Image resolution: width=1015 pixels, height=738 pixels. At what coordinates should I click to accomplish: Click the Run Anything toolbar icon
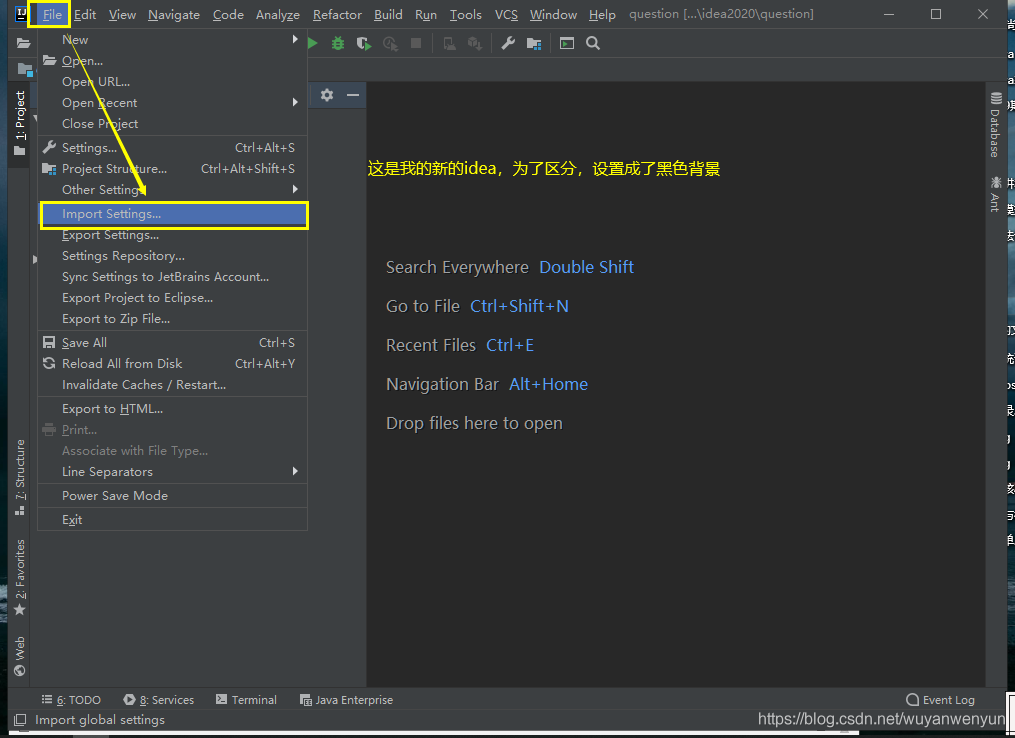pyautogui.click(x=567, y=43)
